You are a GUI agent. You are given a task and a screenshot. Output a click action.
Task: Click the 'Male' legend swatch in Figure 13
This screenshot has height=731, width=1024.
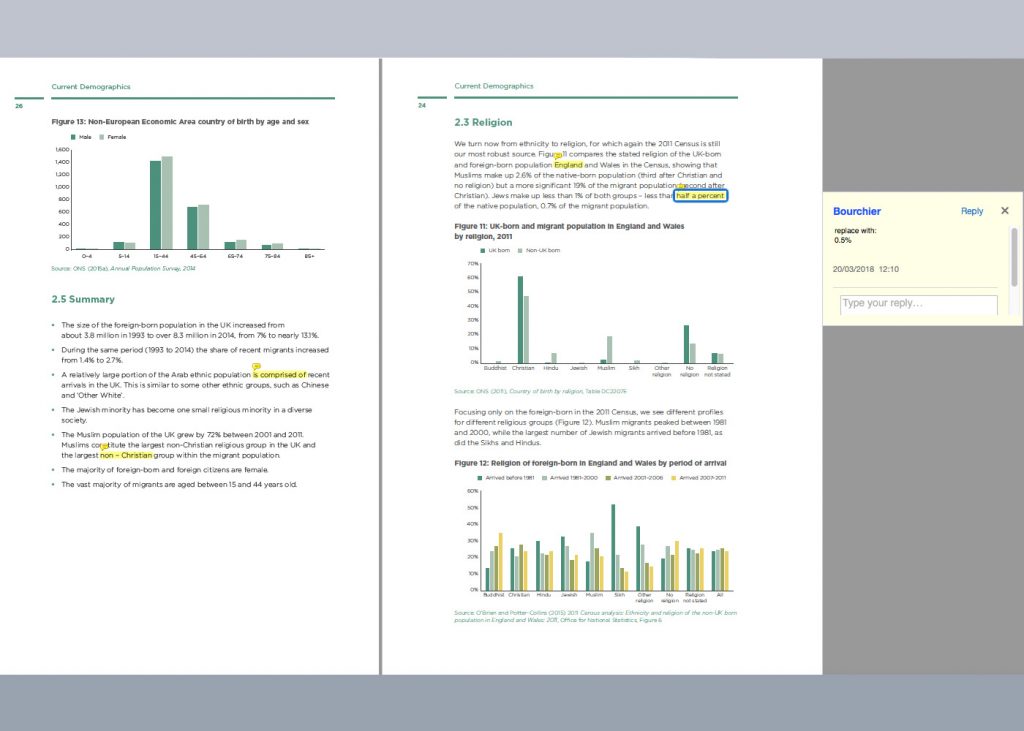73,135
